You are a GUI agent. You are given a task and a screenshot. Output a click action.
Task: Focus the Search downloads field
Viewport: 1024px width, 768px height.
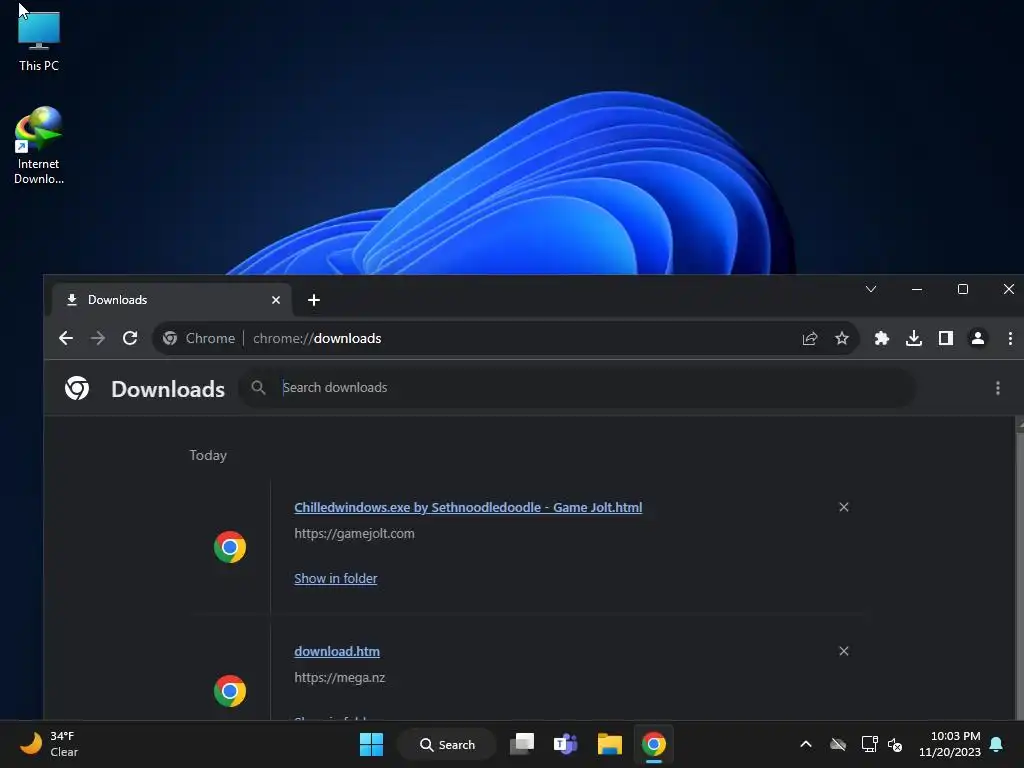tap(575, 388)
